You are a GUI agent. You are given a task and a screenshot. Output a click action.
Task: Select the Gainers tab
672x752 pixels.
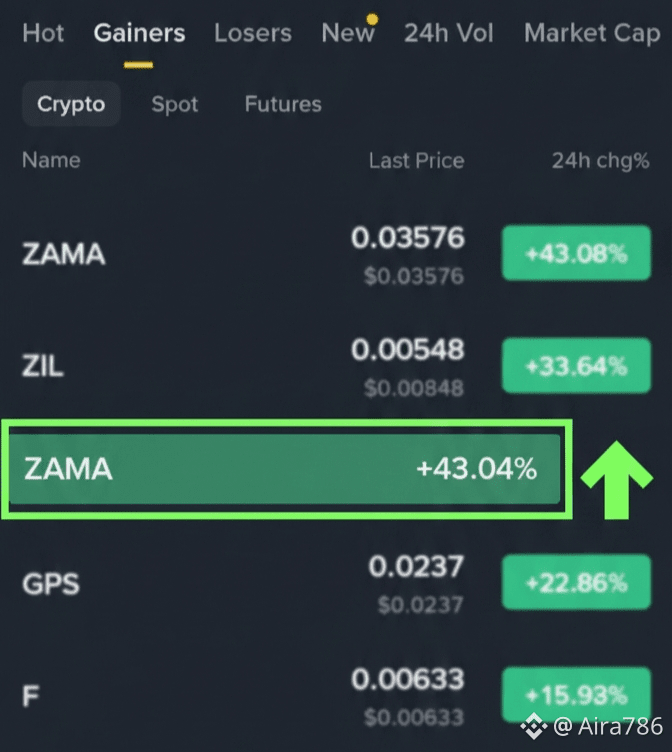coord(139,33)
